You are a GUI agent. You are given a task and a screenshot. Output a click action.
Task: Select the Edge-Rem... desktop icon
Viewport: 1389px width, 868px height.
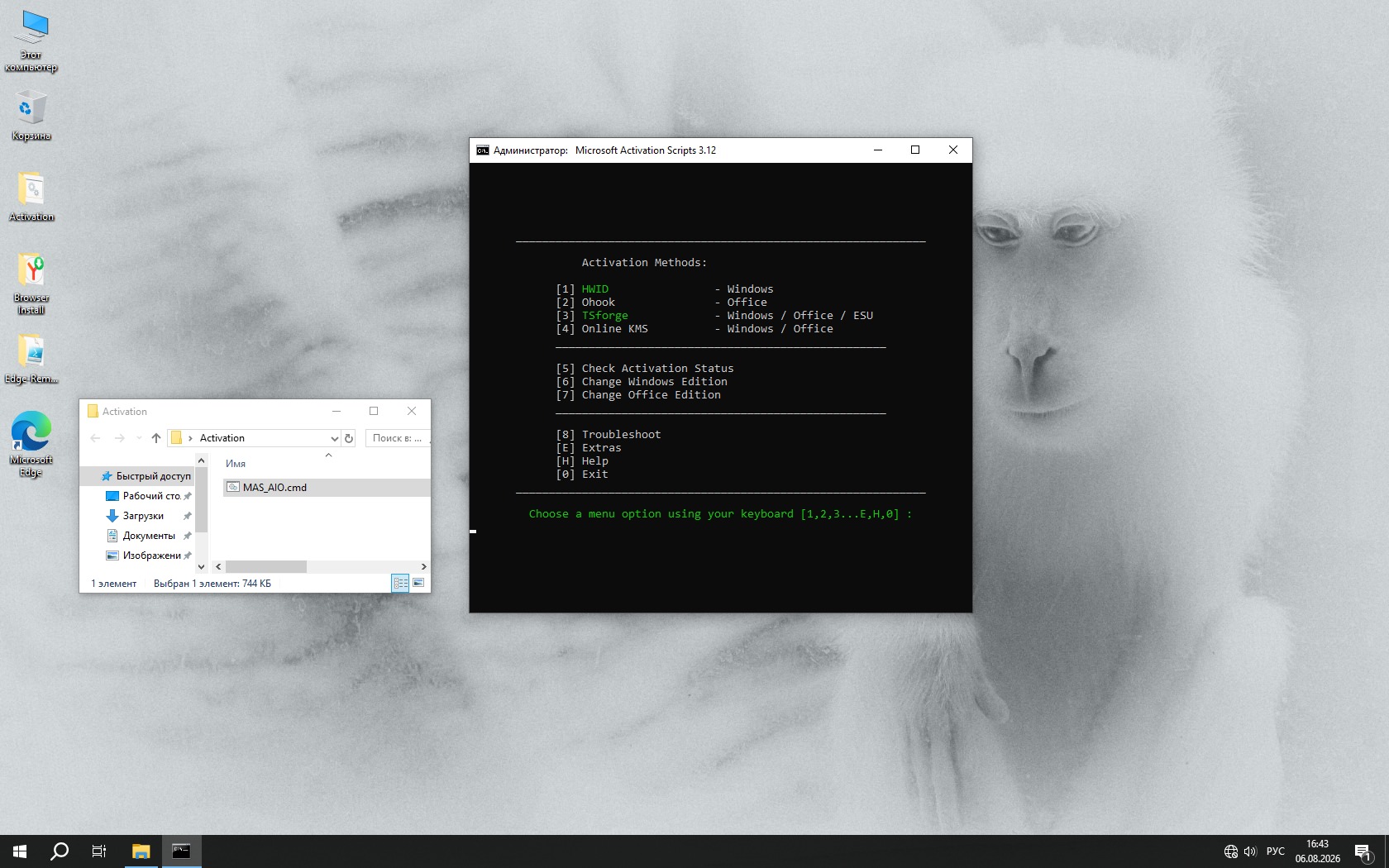[x=31, y=359]
